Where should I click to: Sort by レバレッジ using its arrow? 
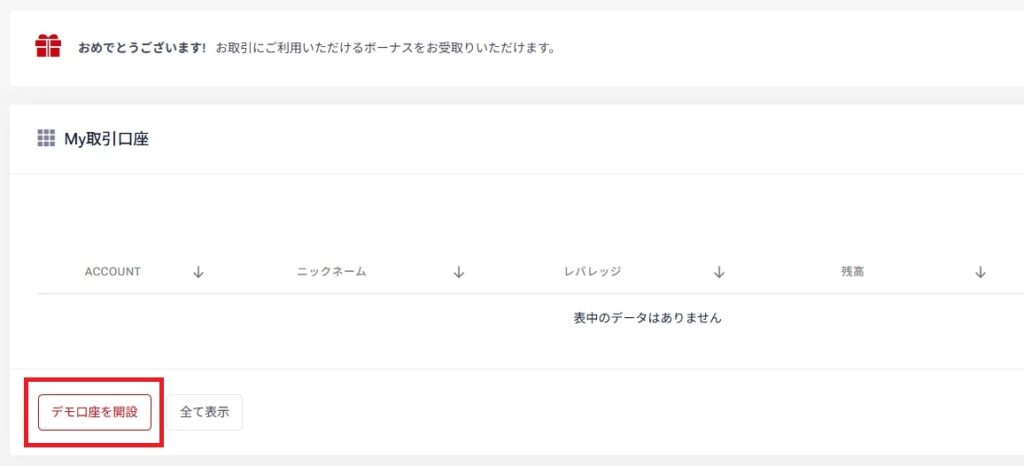[719, 272]
